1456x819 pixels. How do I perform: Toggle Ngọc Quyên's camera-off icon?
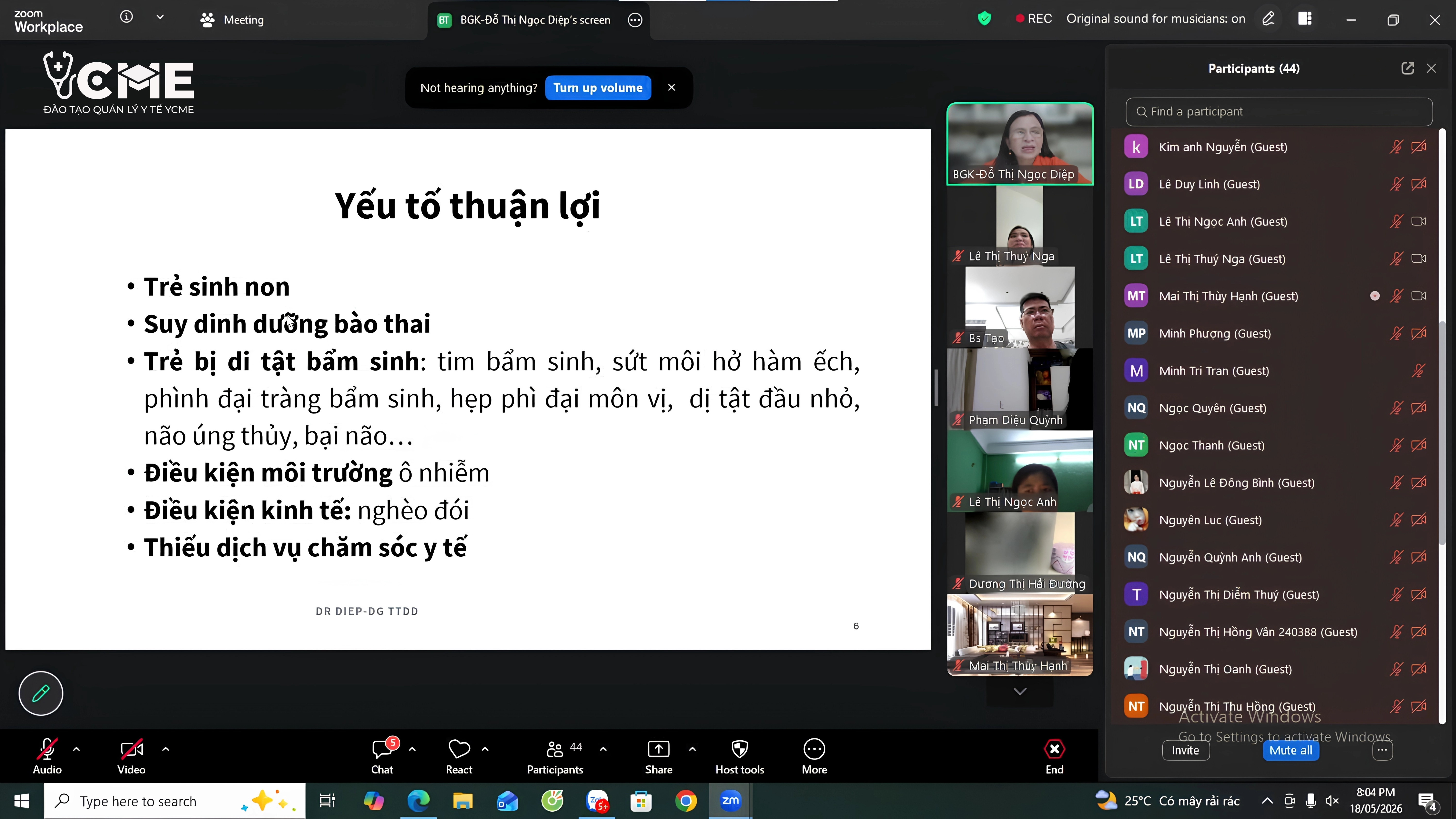[1419, 408]
